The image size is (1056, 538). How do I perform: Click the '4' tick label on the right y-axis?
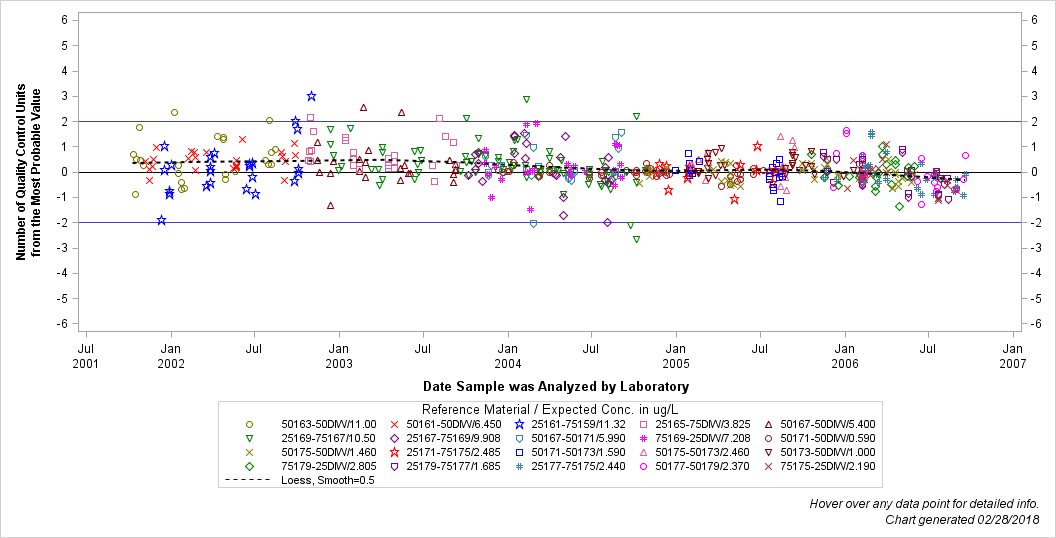point(1034,71)
